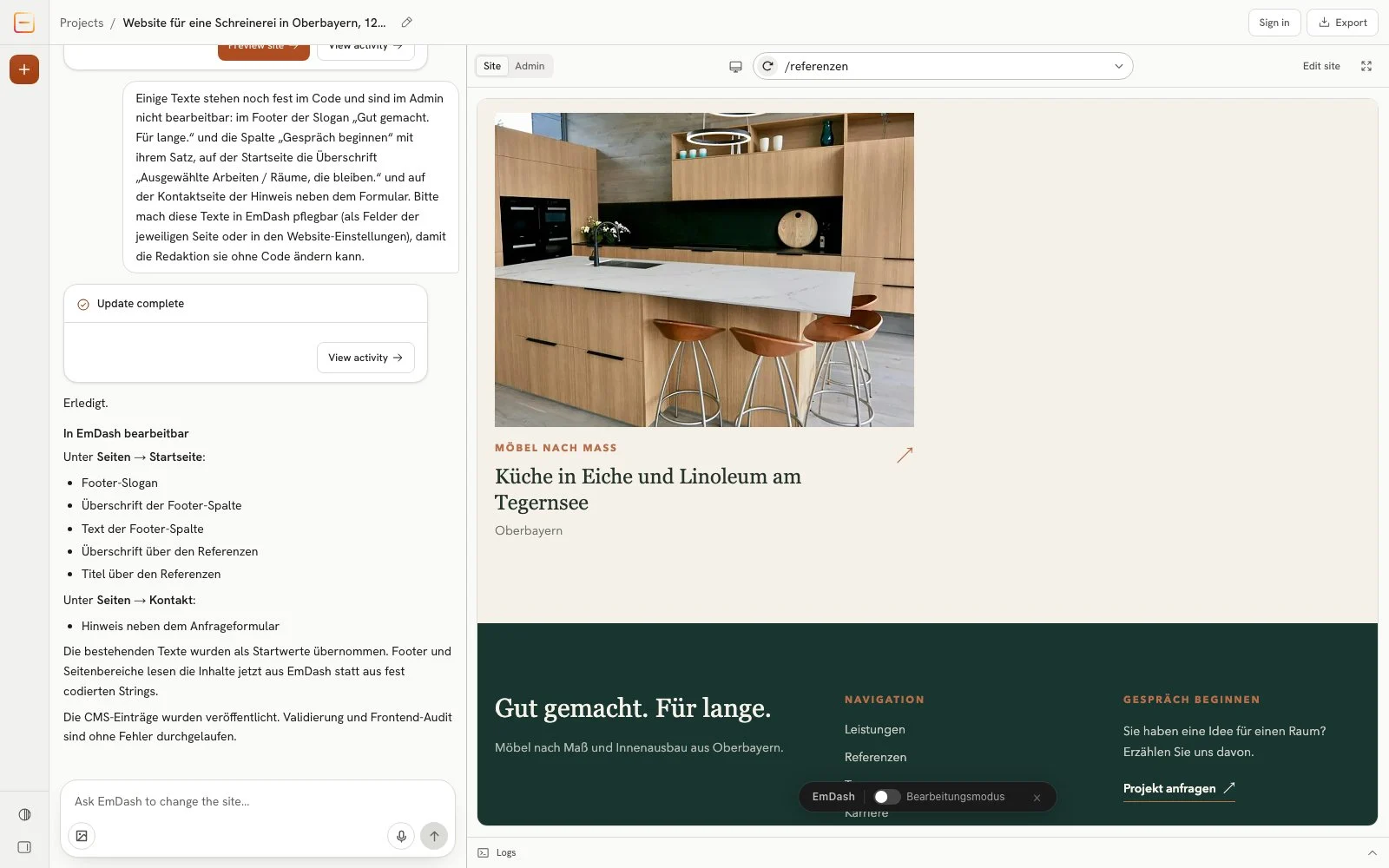Click the /referenzen path field

click(x=943, y=66)
